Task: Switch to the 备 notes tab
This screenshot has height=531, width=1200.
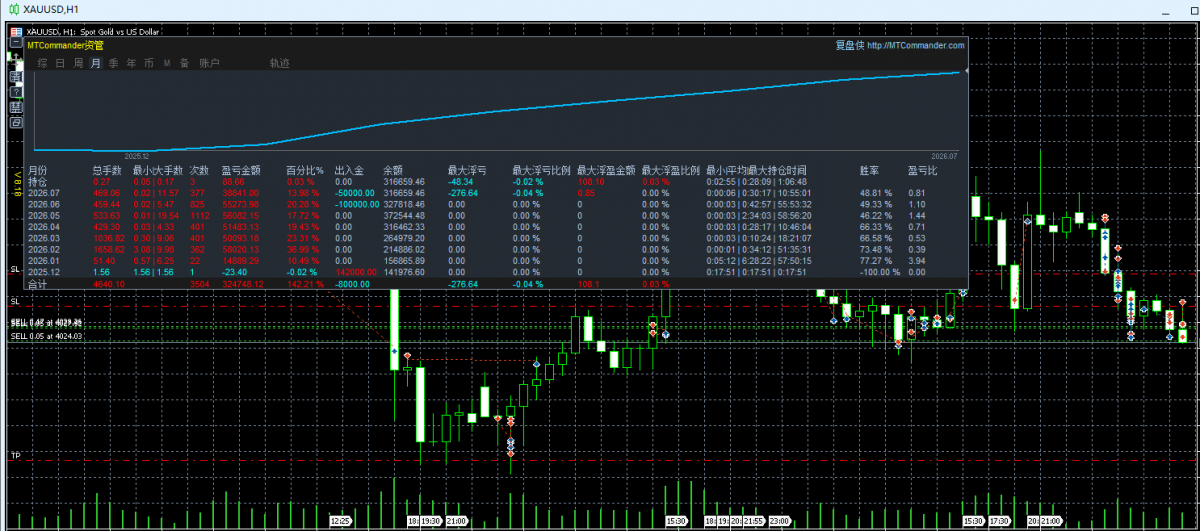Action: point(184,63)
